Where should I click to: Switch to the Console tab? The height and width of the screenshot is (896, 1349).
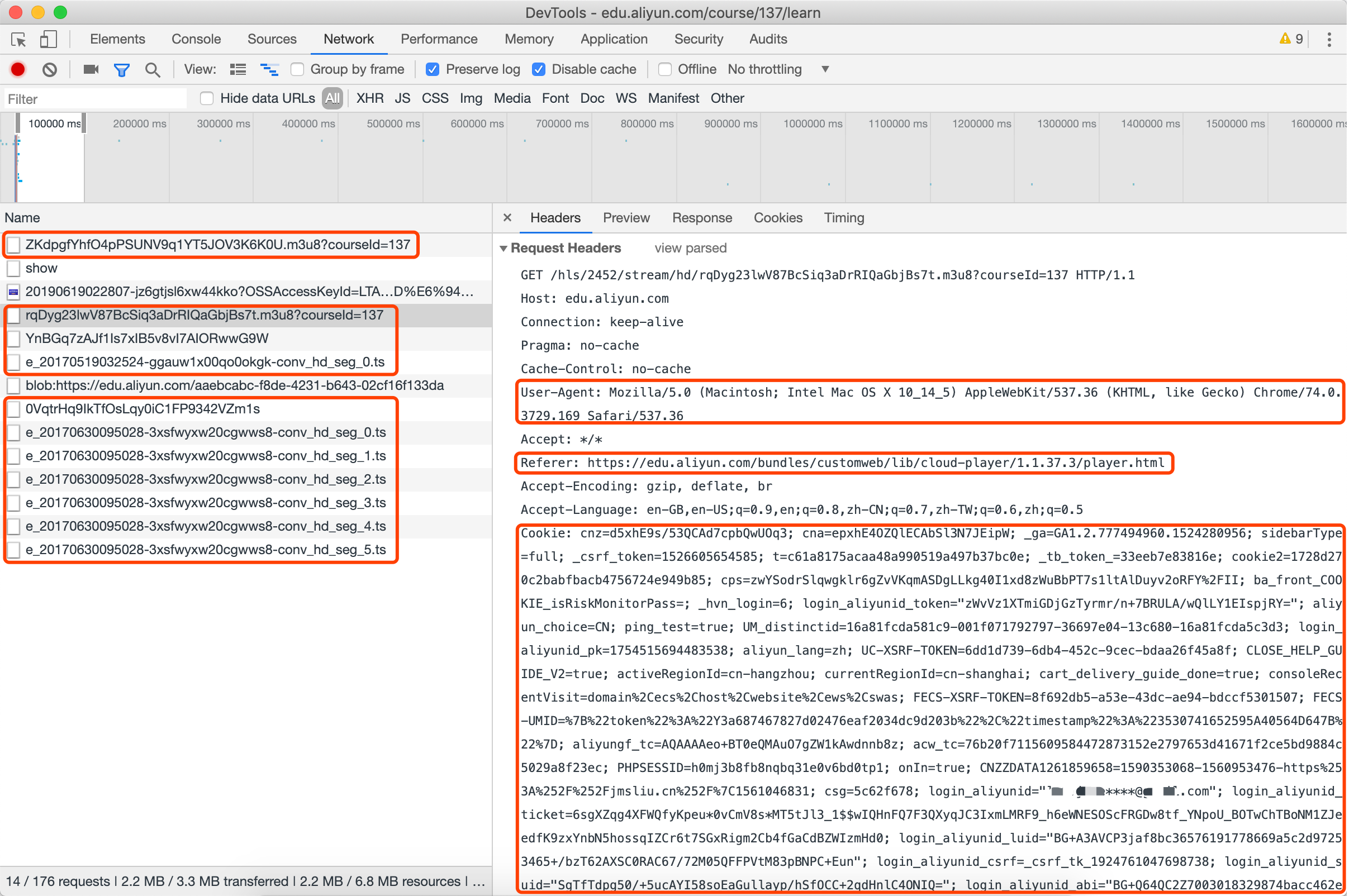pyautogui.click(x=196, y=40)
